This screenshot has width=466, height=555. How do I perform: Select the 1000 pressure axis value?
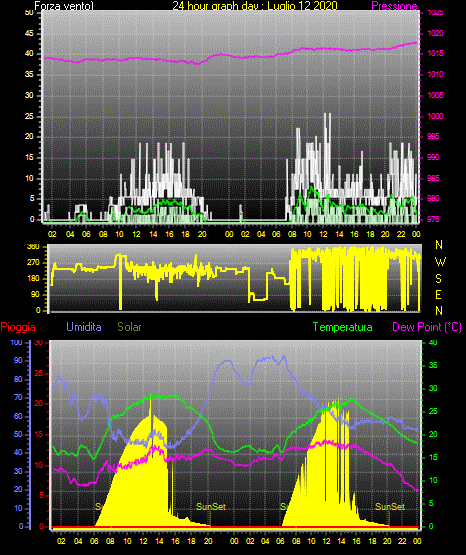[435, 116]
